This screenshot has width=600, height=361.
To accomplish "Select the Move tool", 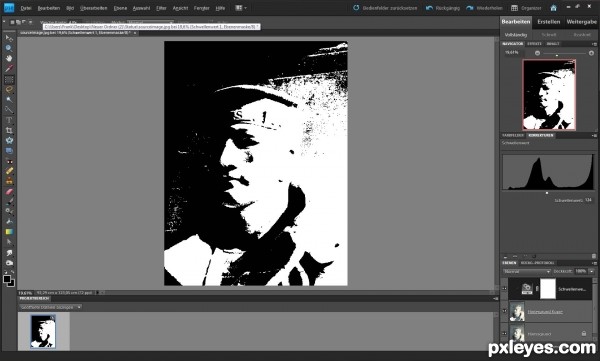I will coord(9,38).
